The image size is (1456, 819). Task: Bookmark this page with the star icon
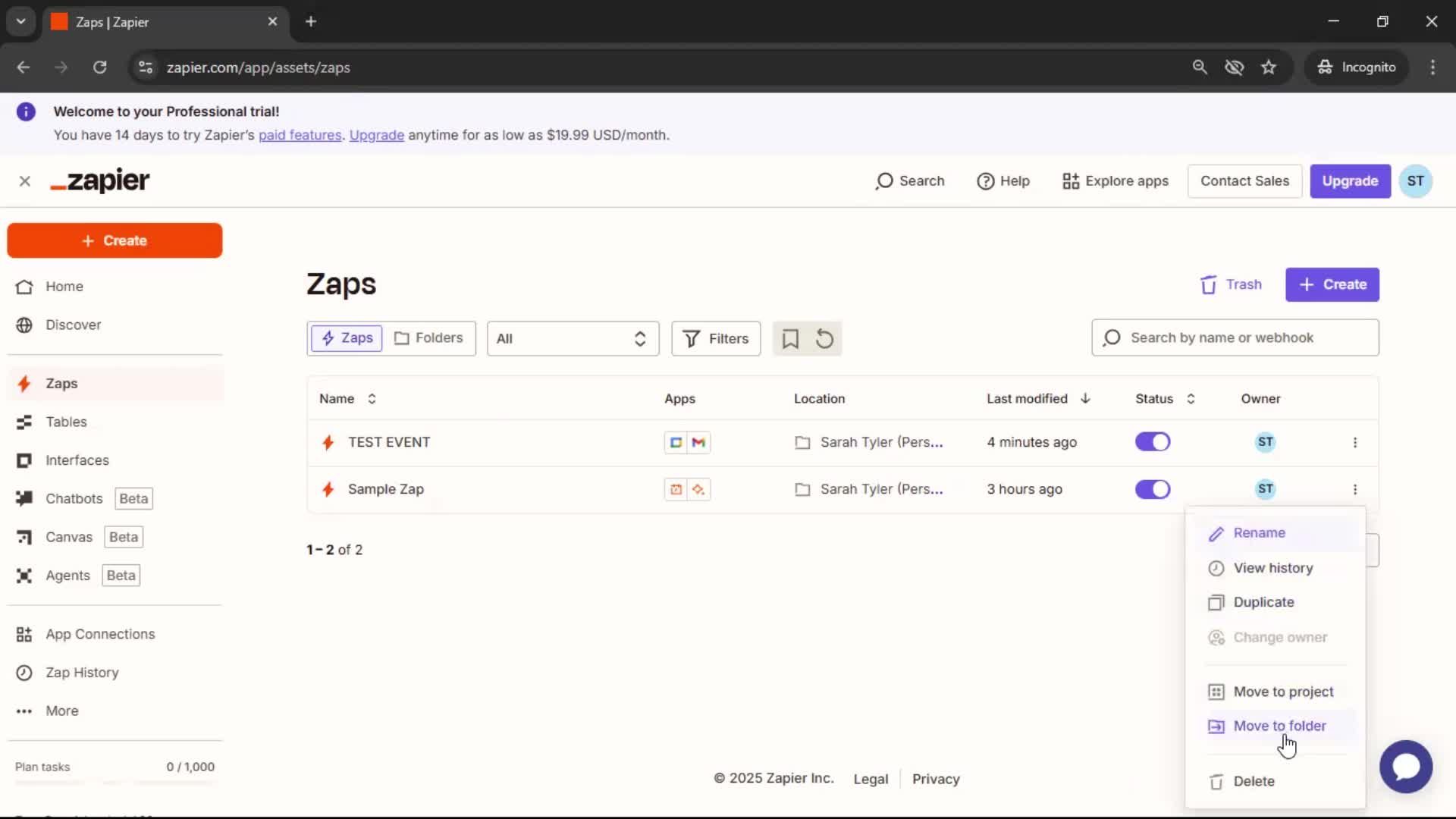1269,67
